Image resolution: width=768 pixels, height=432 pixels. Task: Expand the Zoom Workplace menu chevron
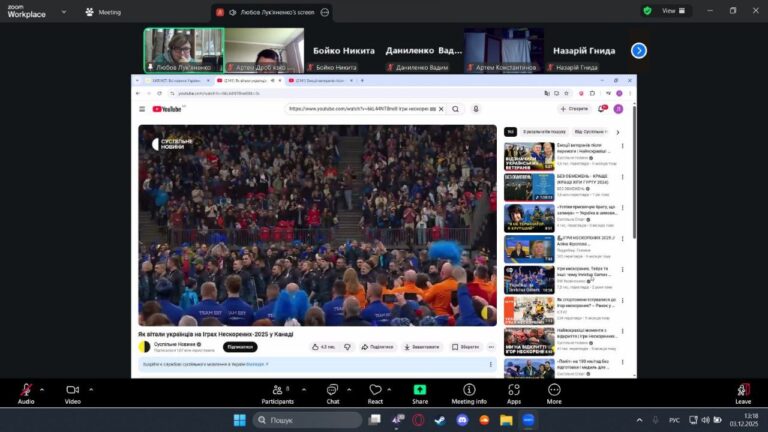(x=63, y=12)
